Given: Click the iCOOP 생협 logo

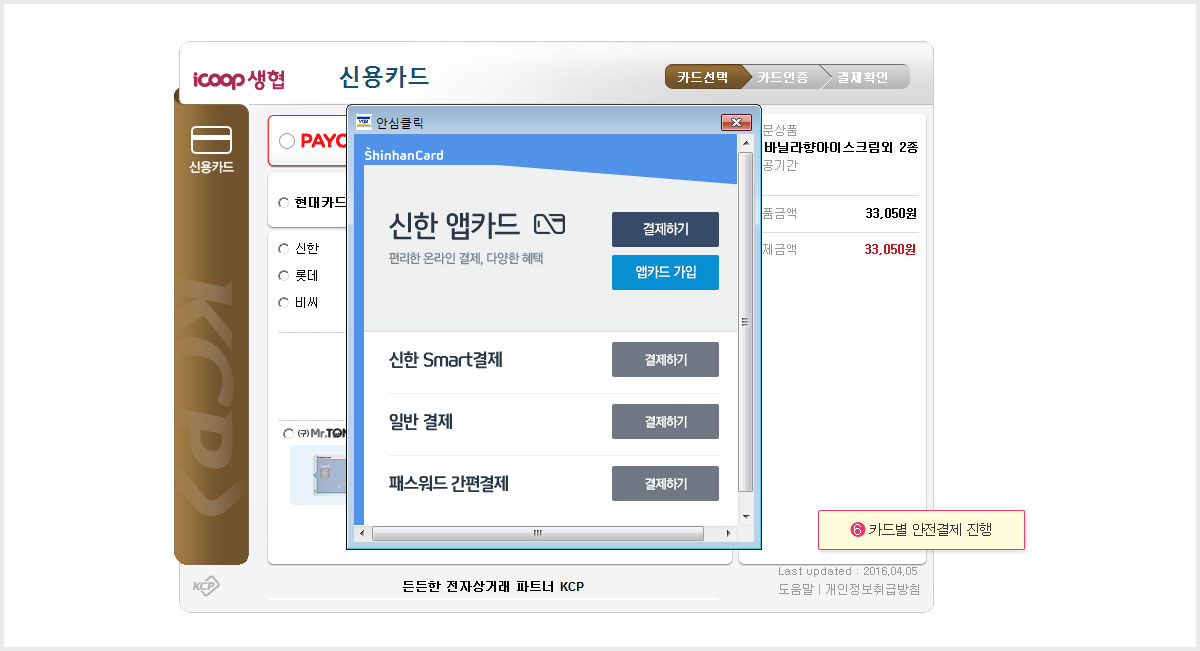Looking at the screenshot, I should click(238, 79).
